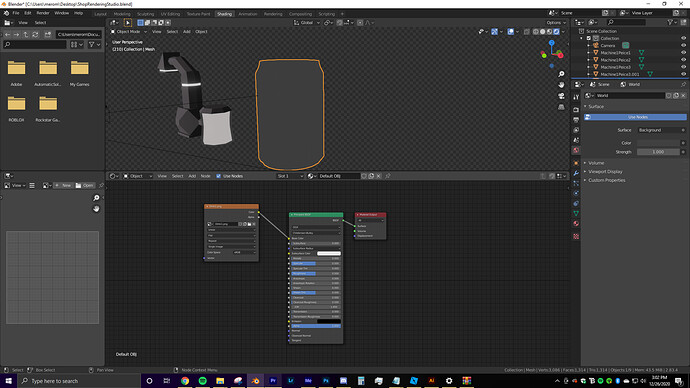Open the node editor Object type dropdown
690x388 pixels.
[x=138, y=176]
